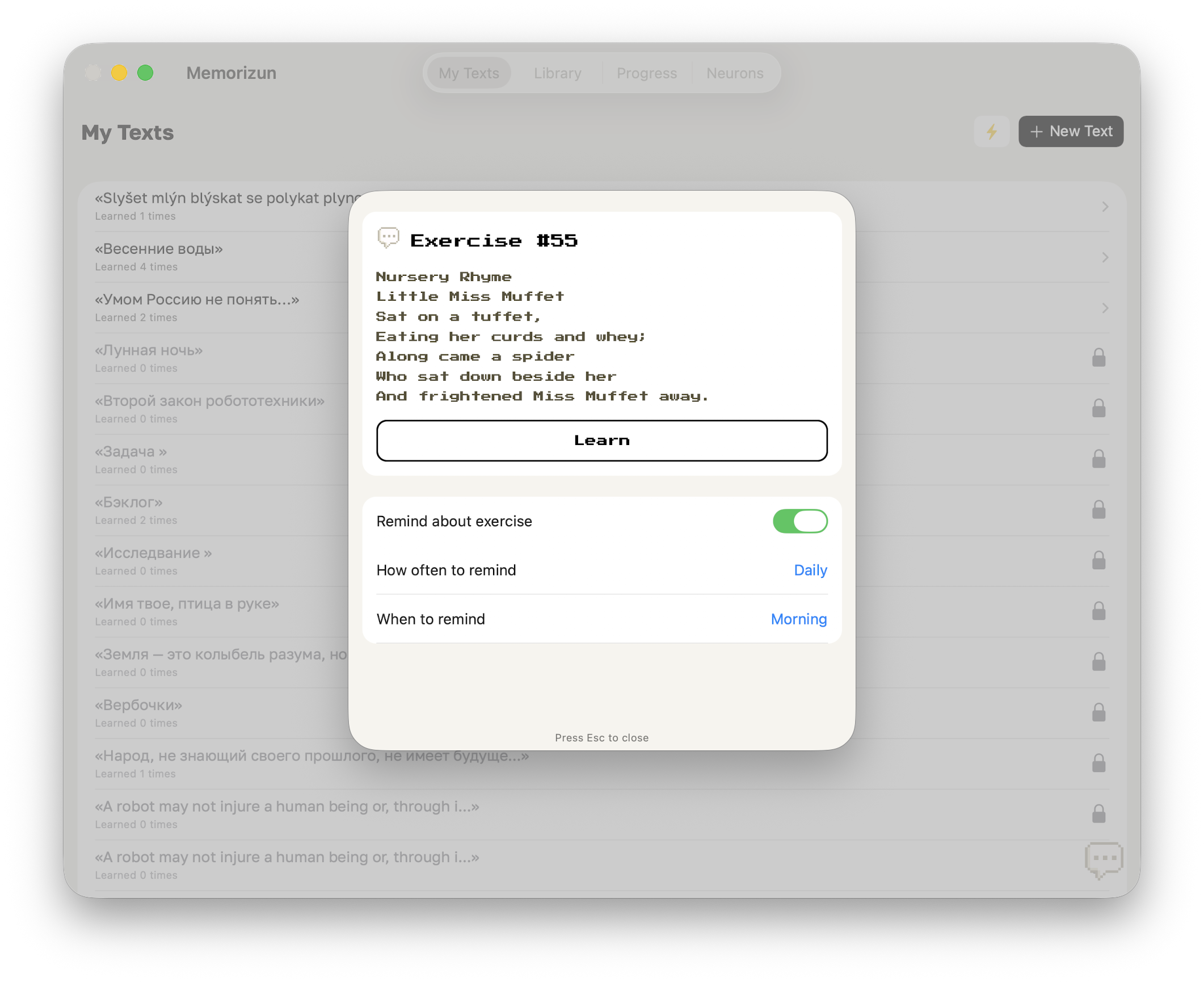Viewport: 1204px width, 982px height.
Task: Switch to the My Texts tab
Action: pos(469,73)
